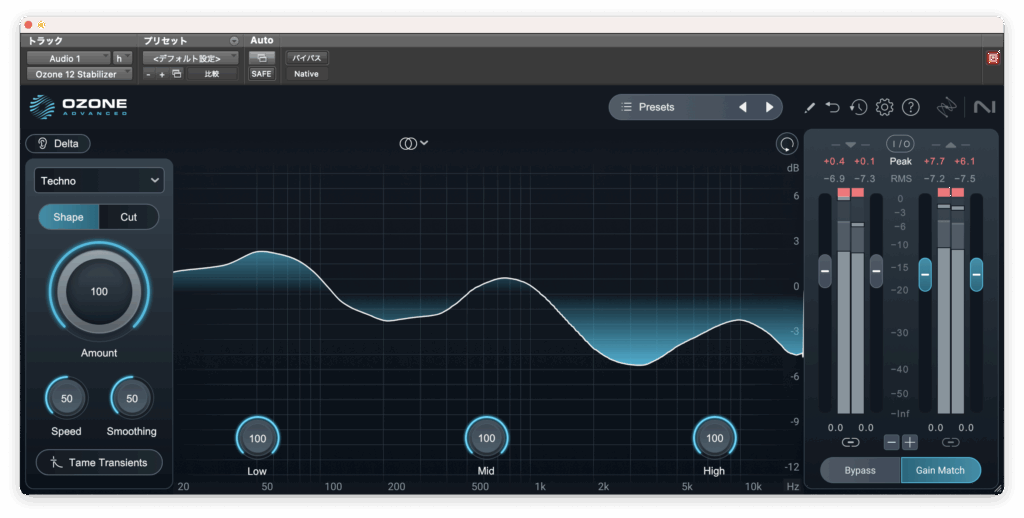Viewport: 1024px width, 518px height.
Task: Toggle input gain link icon
Action: click(850, 442)
